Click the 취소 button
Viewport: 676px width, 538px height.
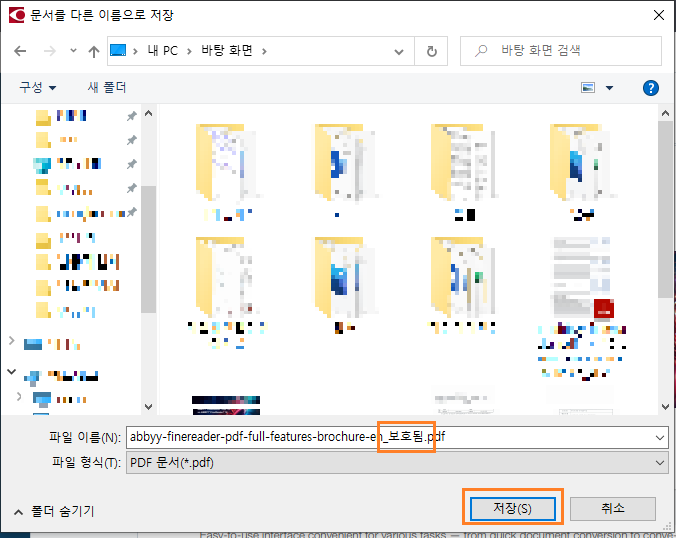click(x=613, y=509)
